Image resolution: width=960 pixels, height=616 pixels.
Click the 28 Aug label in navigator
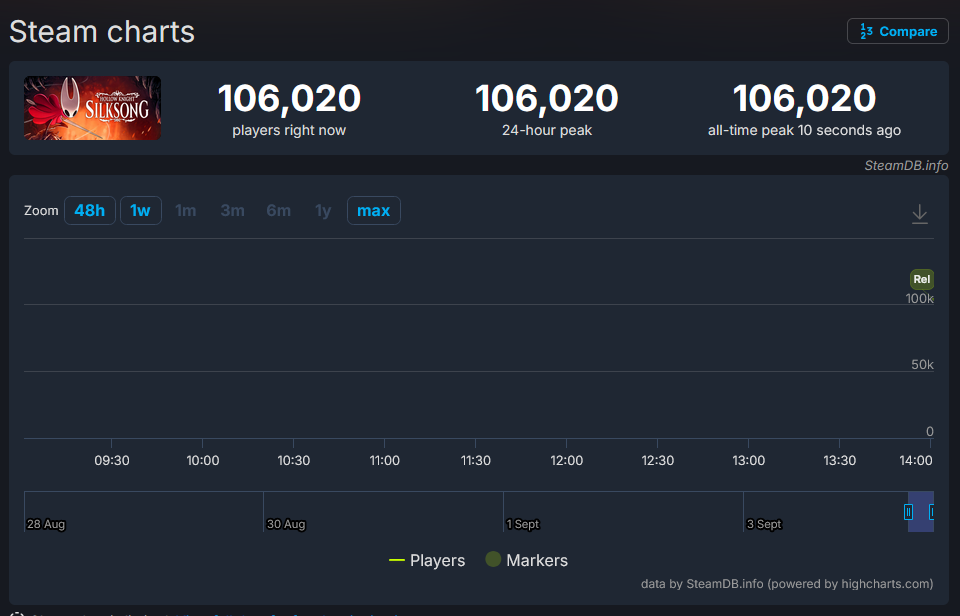[x=46, y=524]
